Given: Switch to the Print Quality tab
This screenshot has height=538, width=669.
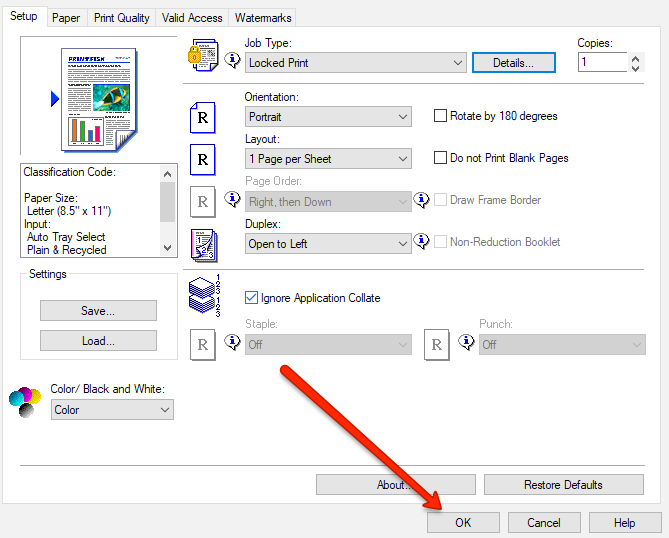Looking at the screenshot, I should [x=122, y=18].
